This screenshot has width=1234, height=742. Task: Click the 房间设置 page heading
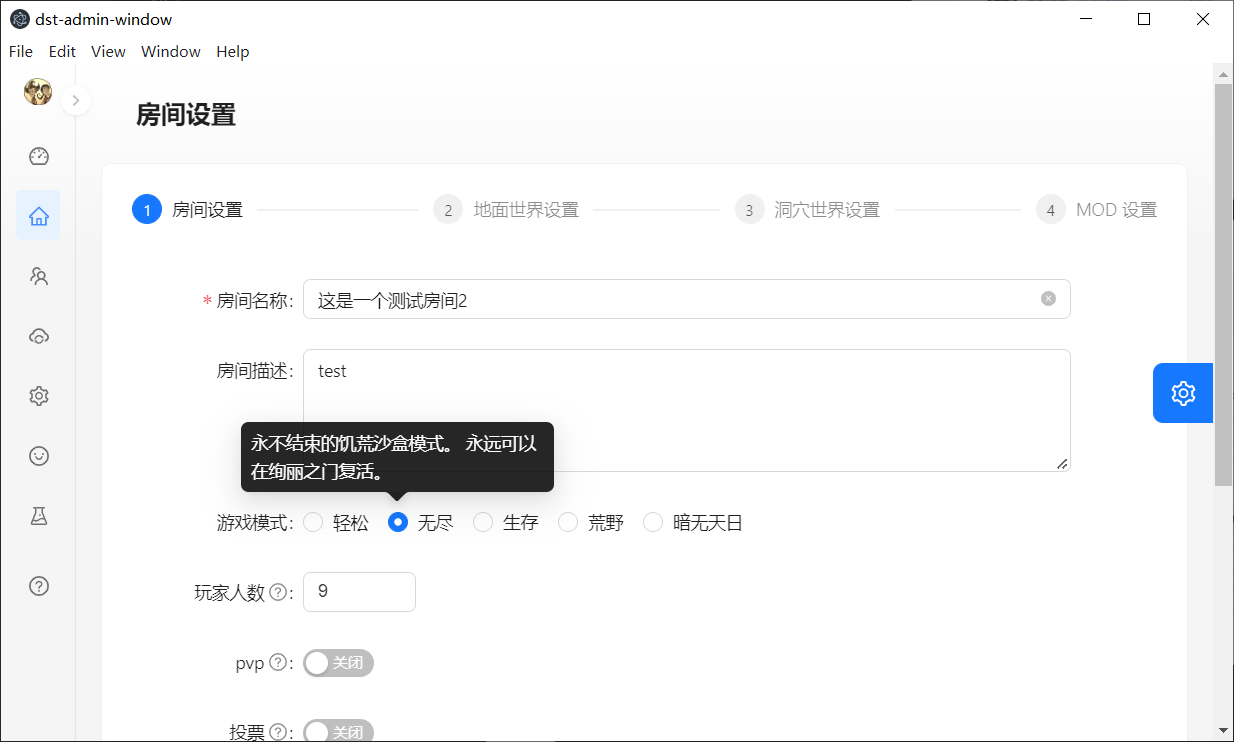(186, 115)
